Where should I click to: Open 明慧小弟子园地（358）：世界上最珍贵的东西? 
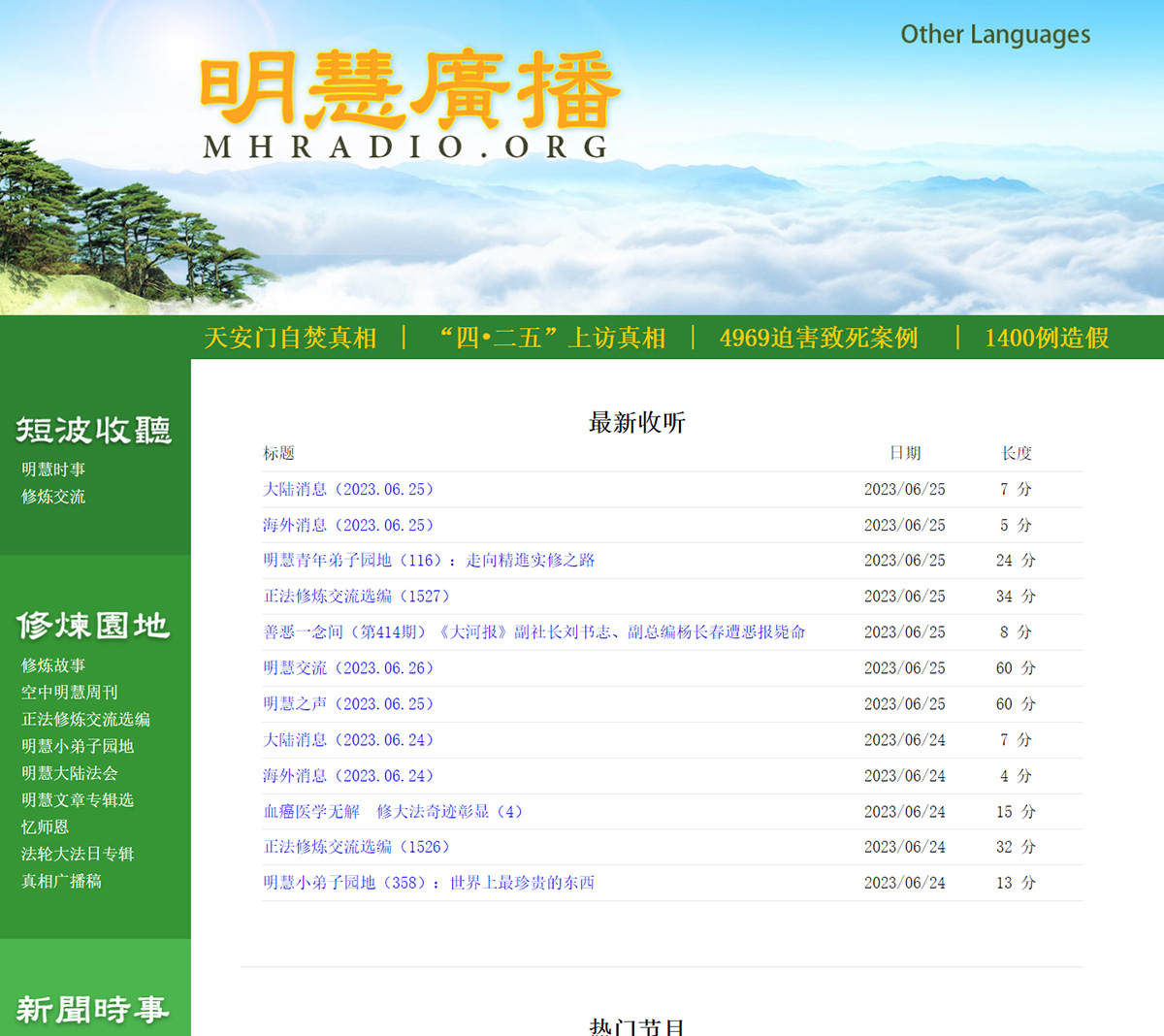click(x=429, y=883)
